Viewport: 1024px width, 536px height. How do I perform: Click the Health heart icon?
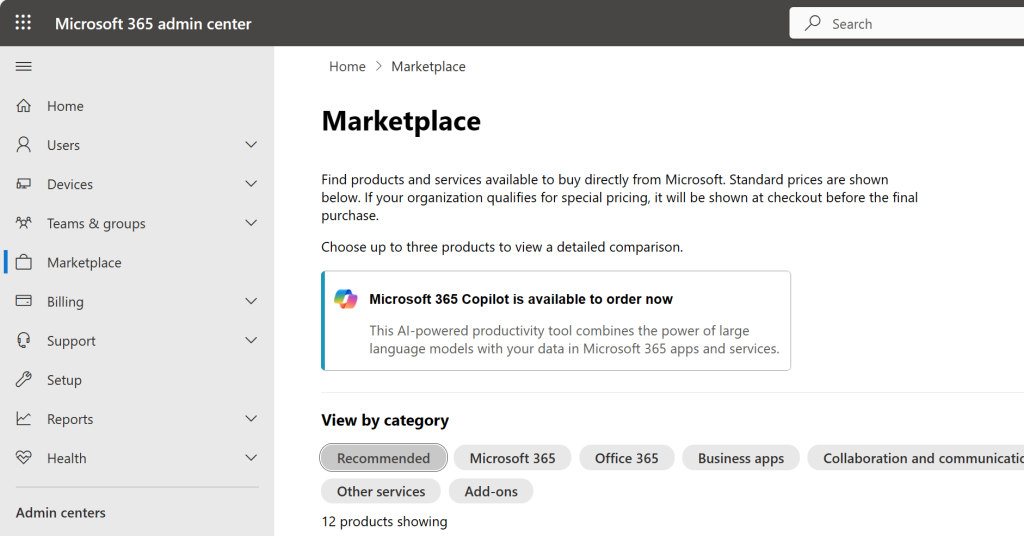click(x=24, y=458)
